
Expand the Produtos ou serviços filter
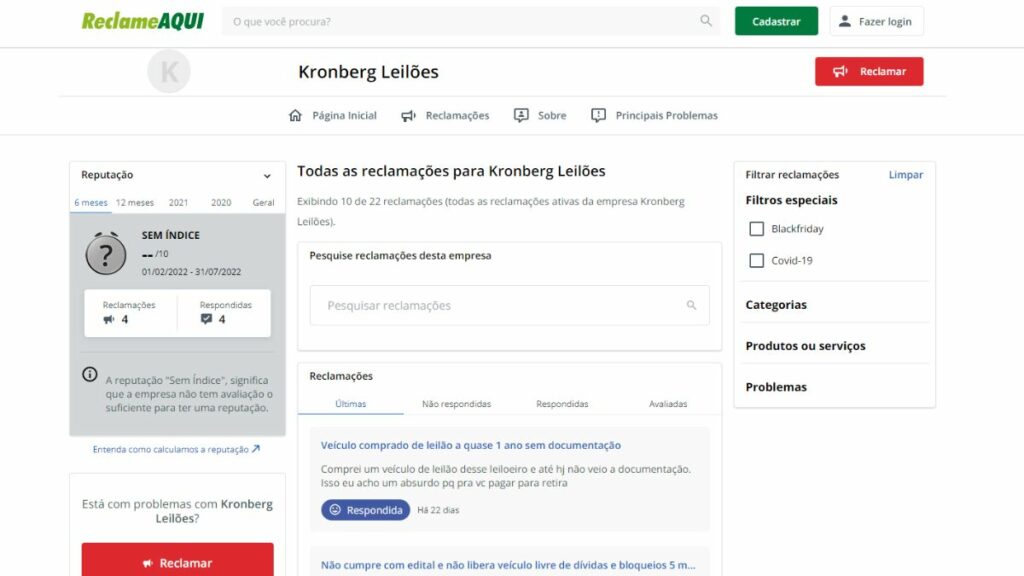(x=805, y=346)
